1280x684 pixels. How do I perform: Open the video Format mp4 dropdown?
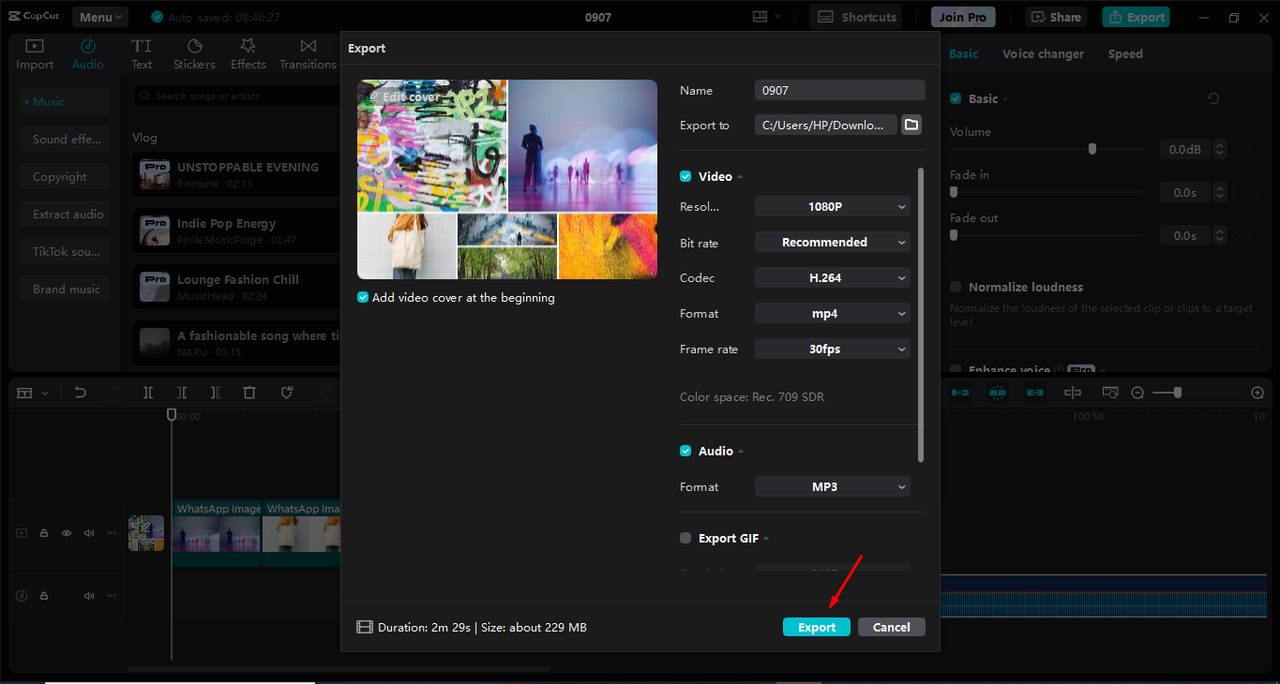(833, 313)
